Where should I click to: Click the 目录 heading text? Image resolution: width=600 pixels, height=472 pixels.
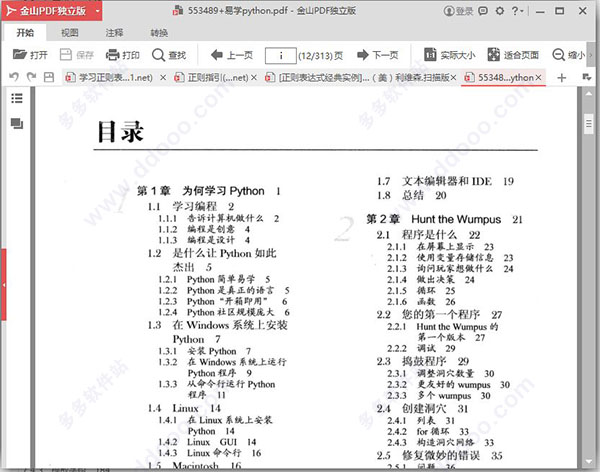click(121, 132)
